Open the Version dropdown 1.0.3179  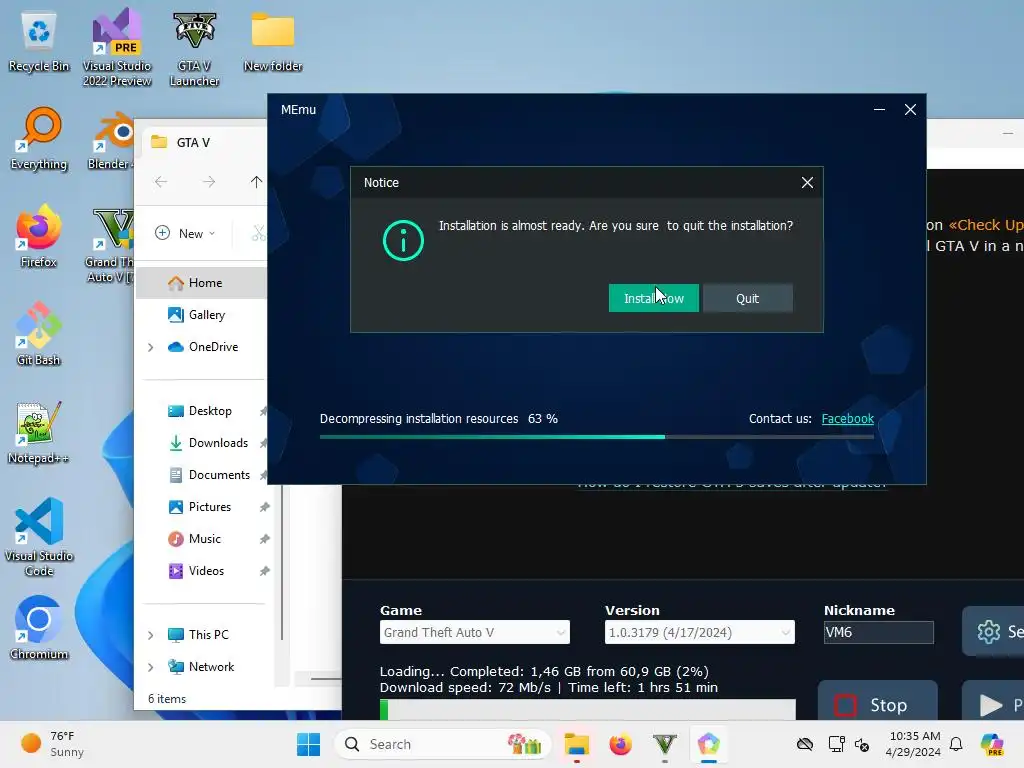(x=699, y=632)
